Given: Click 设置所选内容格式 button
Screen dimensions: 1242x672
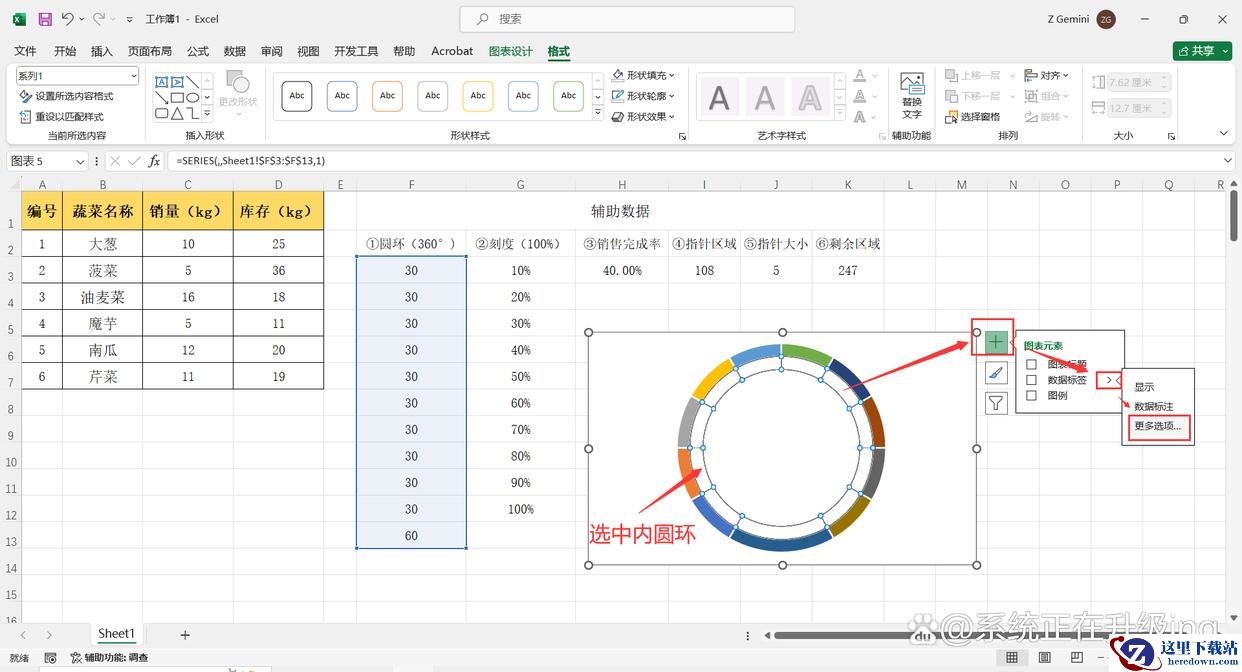Looking at the screenshot, I should pyautogui.click(x=67, y=96).
